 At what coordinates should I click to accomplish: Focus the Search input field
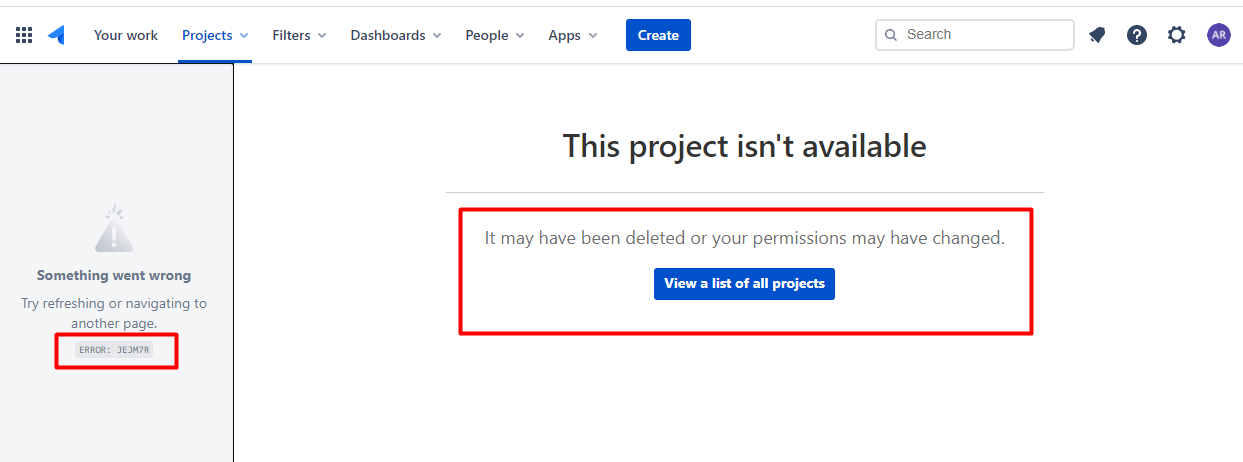974,35
